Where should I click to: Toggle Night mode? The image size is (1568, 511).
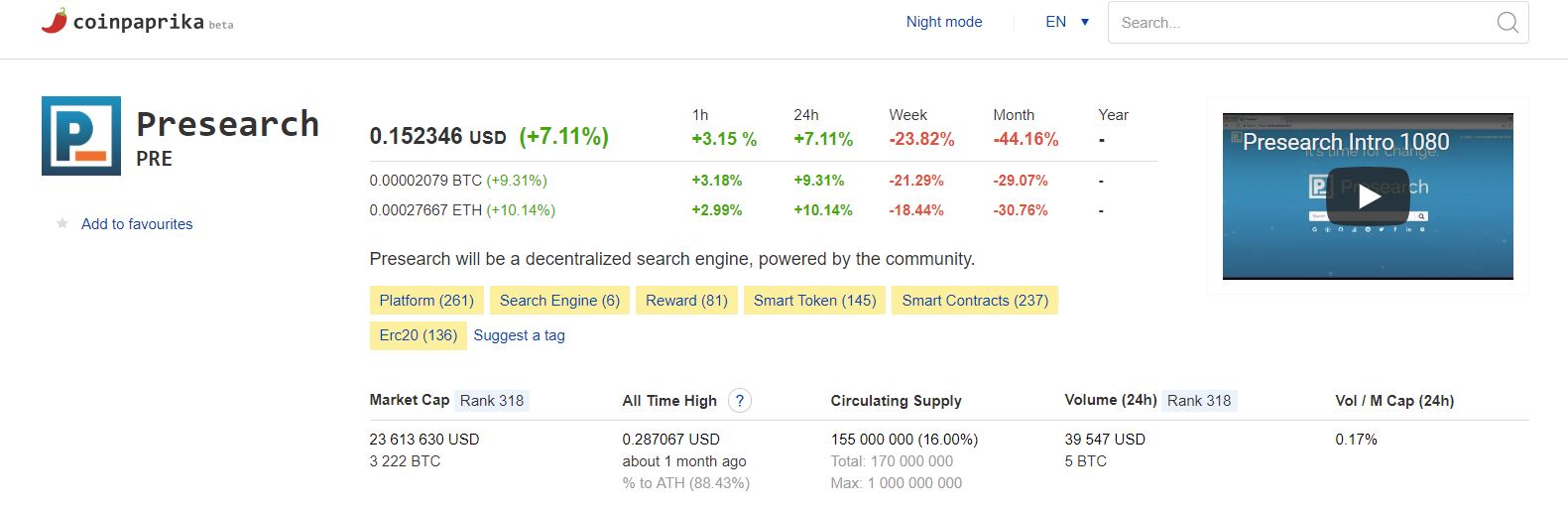tap(943, 22)
